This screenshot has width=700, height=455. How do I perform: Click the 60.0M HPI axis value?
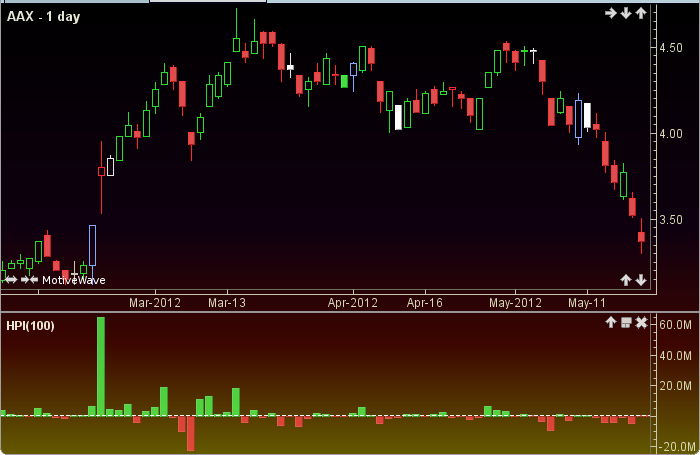pyautogui.click(x=675, y=325)
